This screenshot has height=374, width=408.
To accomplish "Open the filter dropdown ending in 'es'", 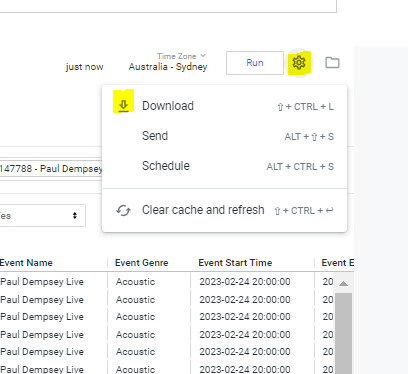I will [x=43, y=216].
